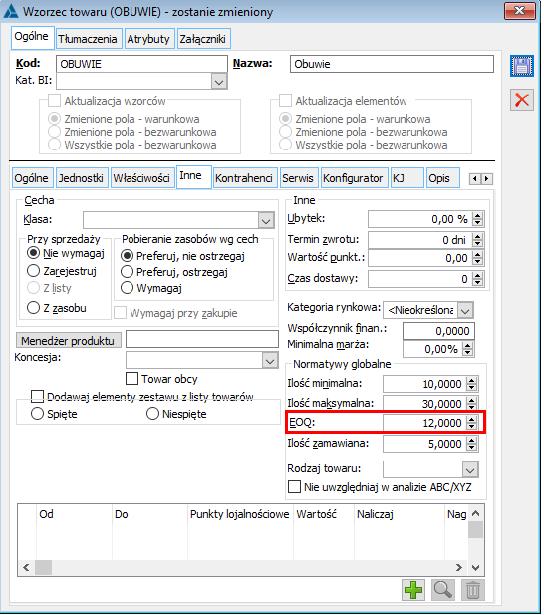Check Nie uwzględniaj w analizie ABC/XYZ
544x615 pixels.
click(x=294, y=487)
